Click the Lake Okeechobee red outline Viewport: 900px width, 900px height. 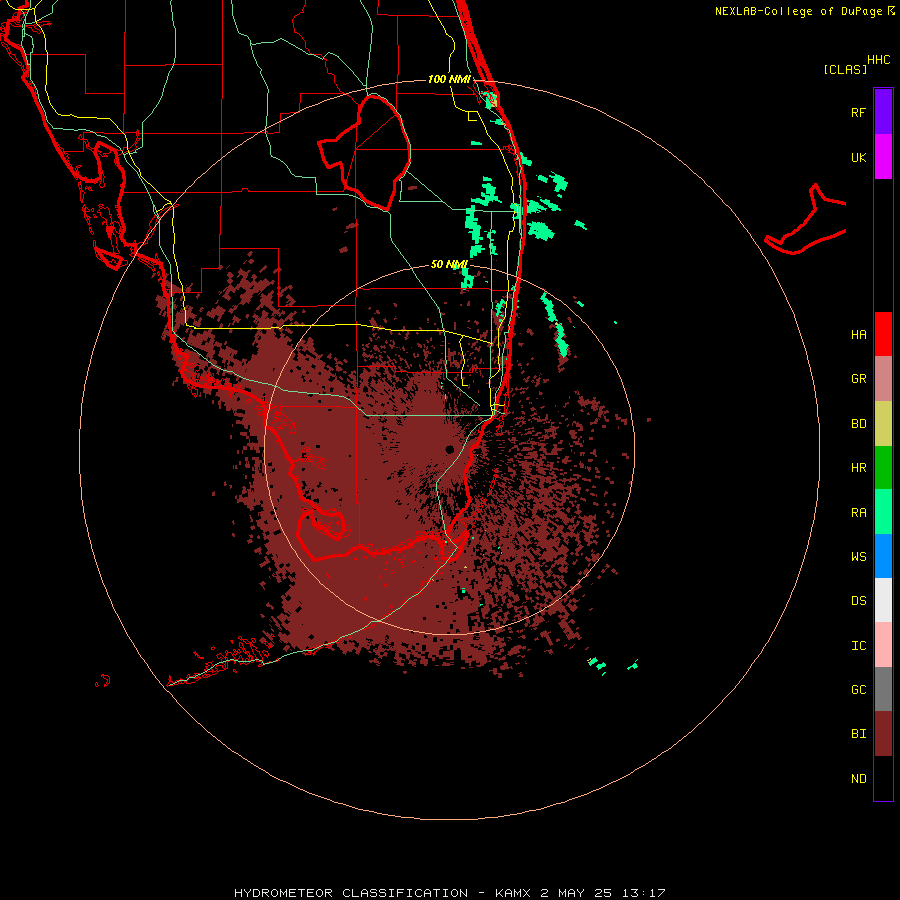tap(364, 152)
